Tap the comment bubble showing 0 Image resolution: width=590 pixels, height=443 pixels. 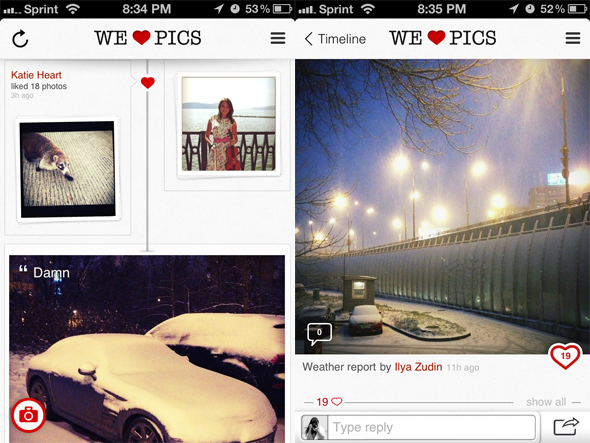[x=319, y=333]
